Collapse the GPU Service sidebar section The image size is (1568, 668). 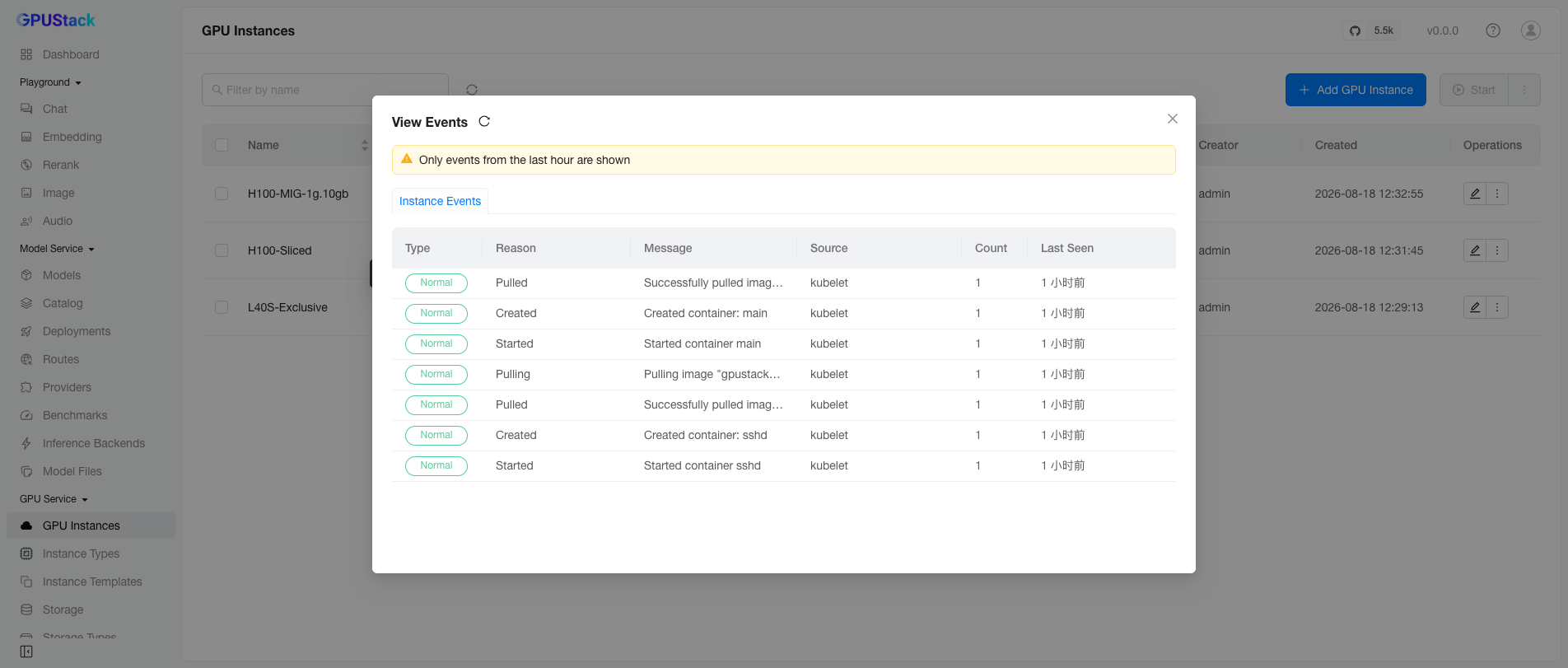click(54, 499)
